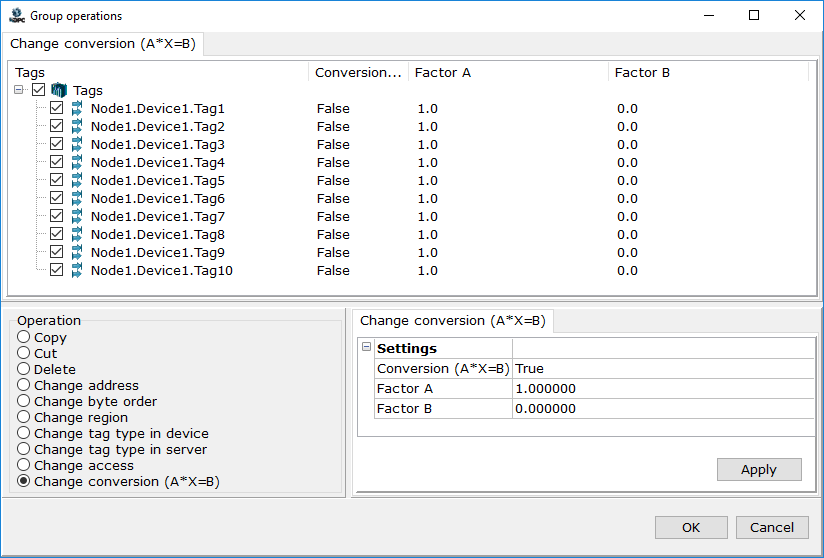Click the Tag5 tag icon
The width and height of the screenshot is (824, 558).
tap(77, 181)
